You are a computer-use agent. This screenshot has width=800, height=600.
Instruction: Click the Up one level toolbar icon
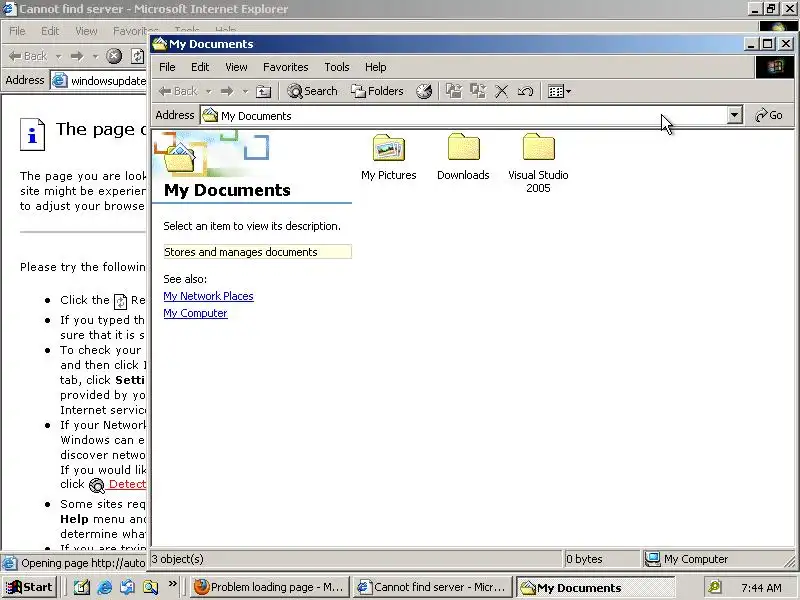[263, 91]
